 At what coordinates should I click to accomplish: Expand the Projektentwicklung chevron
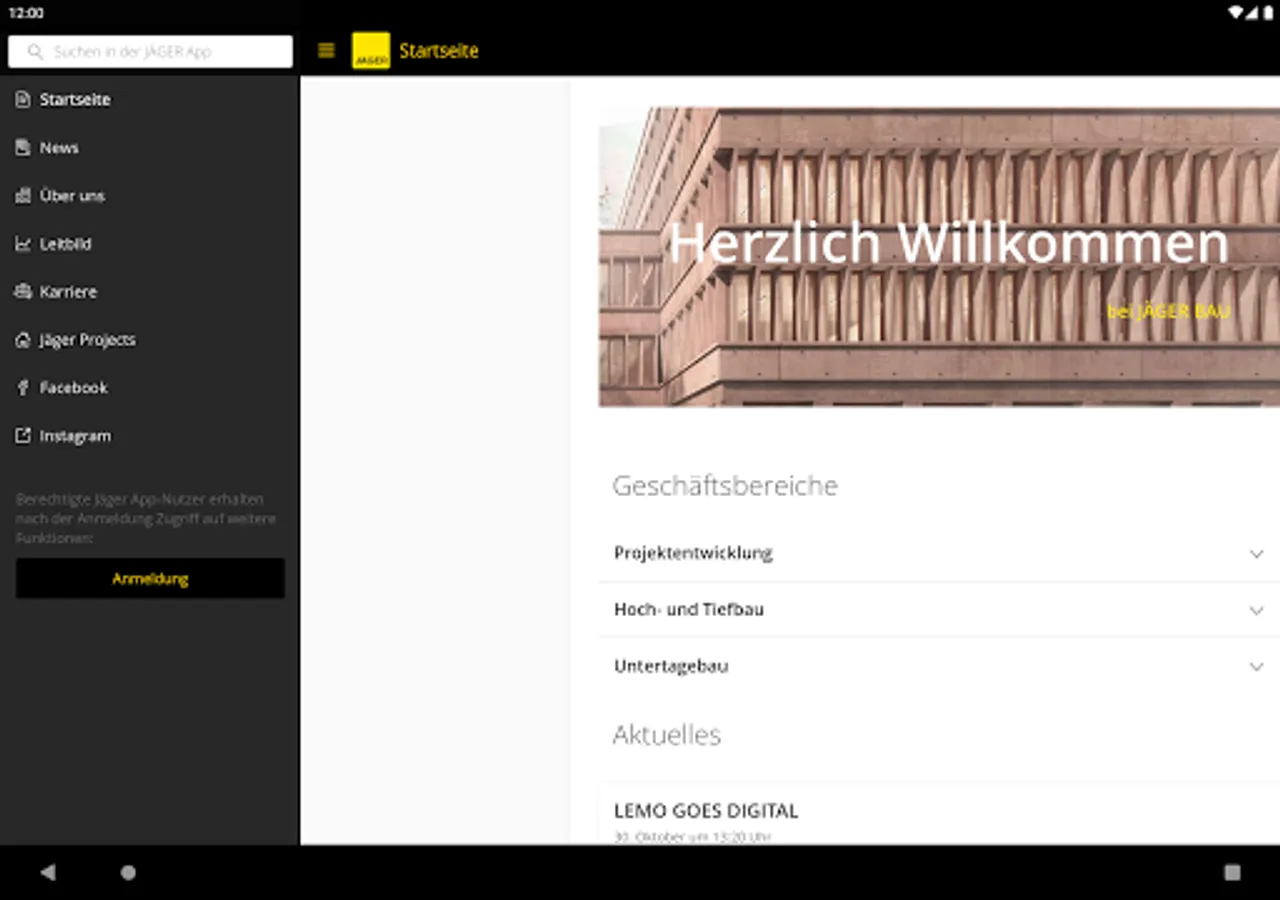(1256, 554)
